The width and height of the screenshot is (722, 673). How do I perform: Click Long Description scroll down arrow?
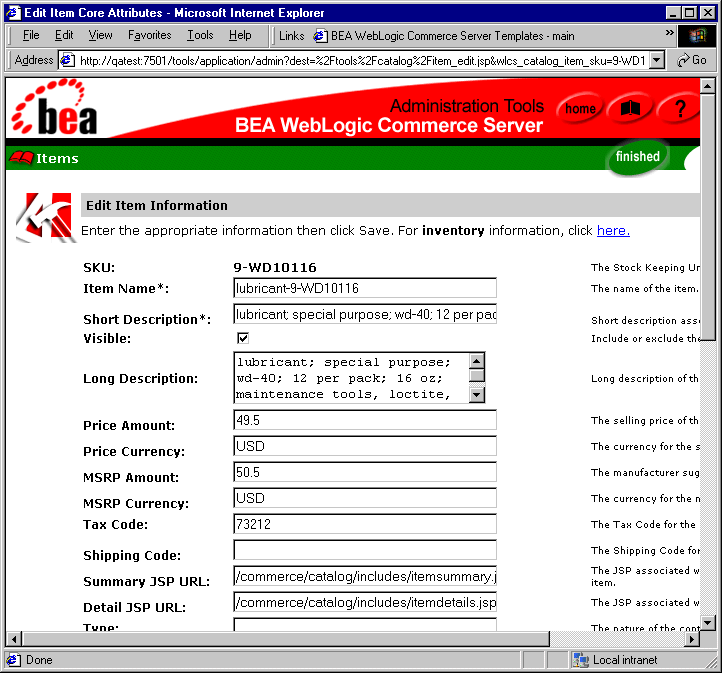click(477, 395)
